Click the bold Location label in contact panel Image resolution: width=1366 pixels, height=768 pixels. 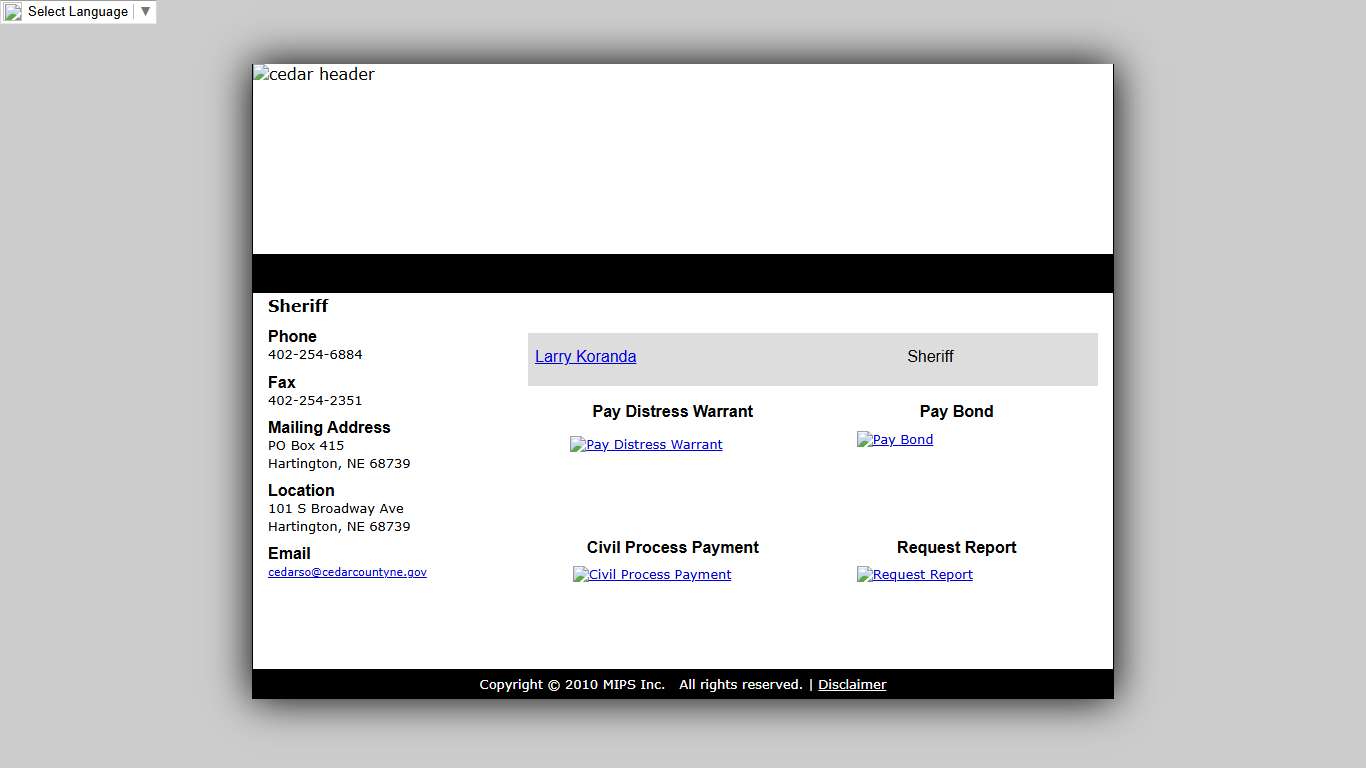pos(301,490)
